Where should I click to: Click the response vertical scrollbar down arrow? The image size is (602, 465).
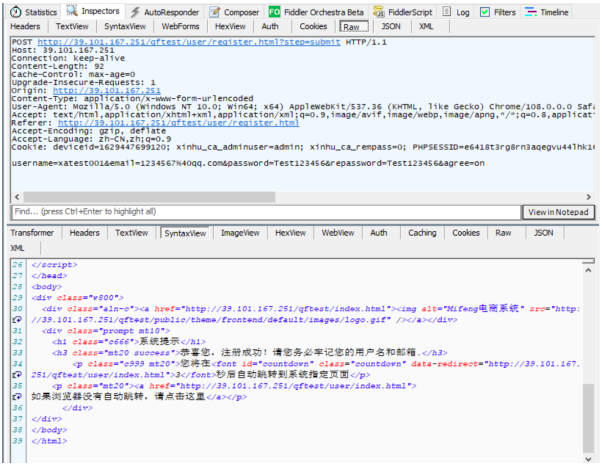(x=588, y=459)
